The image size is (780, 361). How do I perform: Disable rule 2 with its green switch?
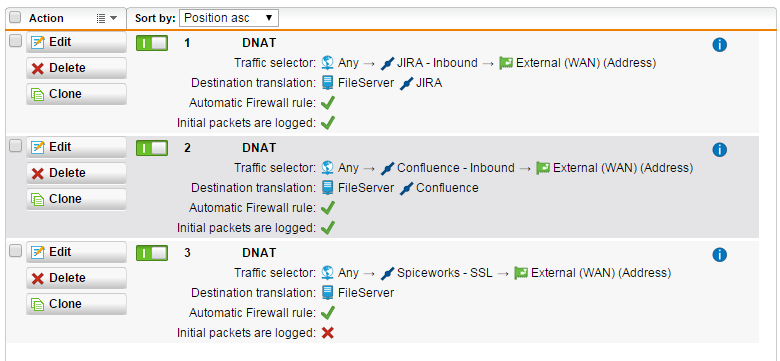pyautogui.click(x=152, y=148)
